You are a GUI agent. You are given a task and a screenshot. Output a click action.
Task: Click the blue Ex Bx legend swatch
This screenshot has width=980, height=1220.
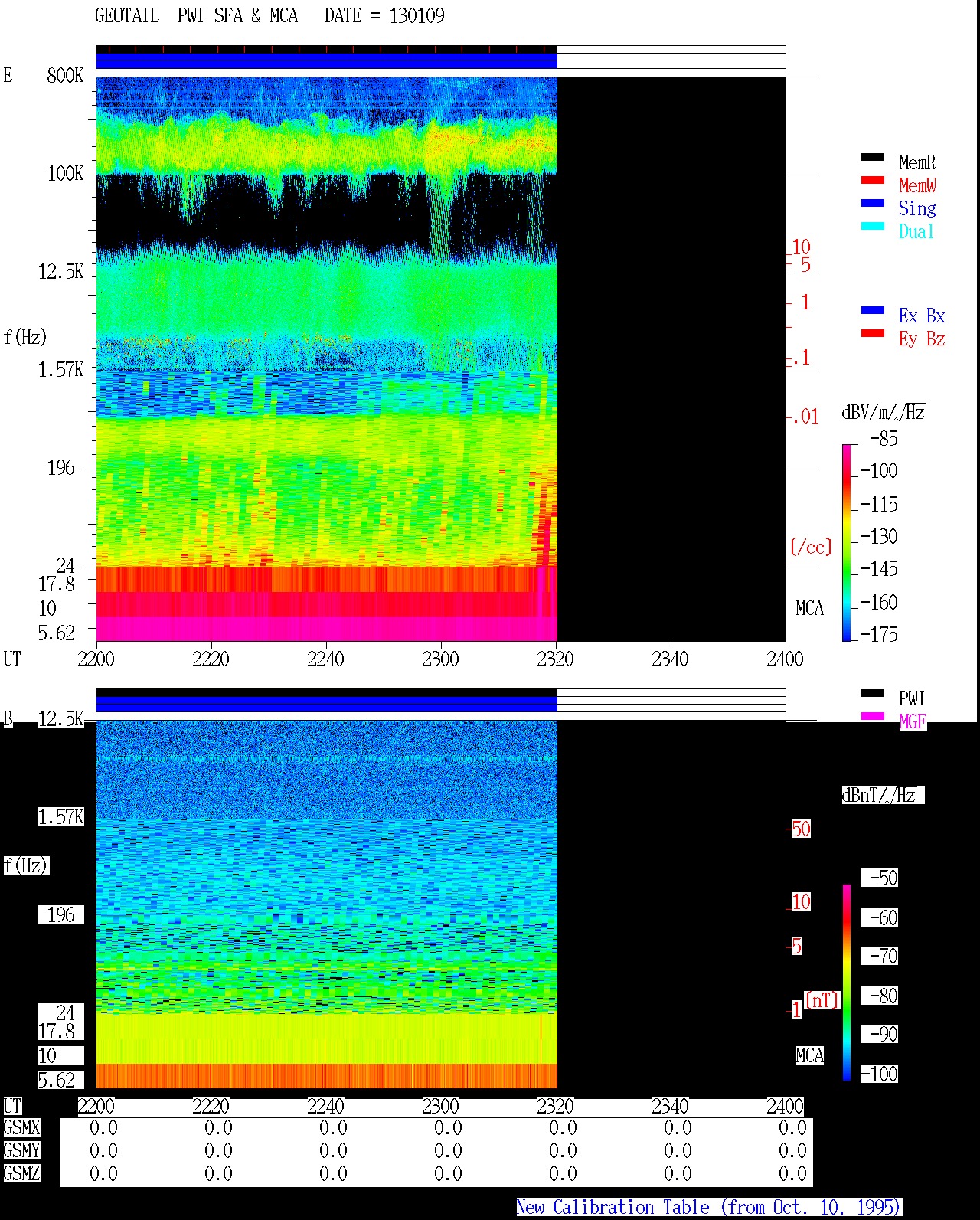point(873,310)
